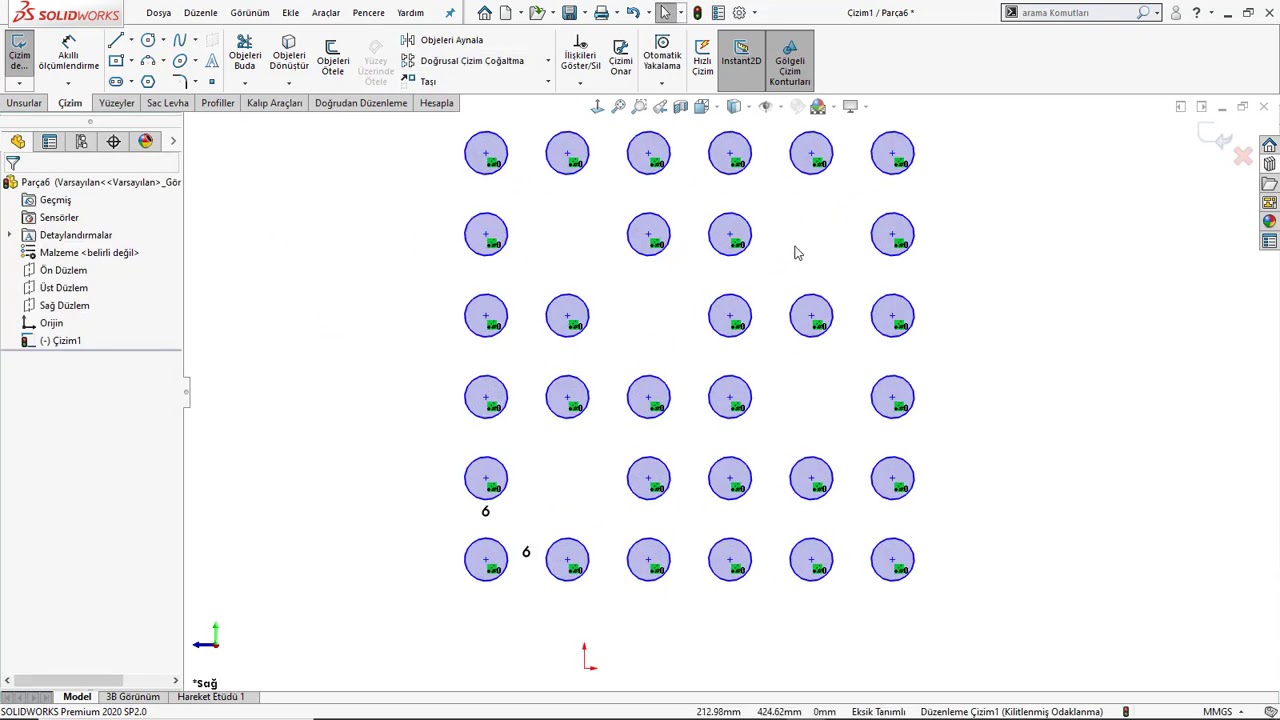
Task: Select the Polygon sketch tool
Action: tap(148, 82)
